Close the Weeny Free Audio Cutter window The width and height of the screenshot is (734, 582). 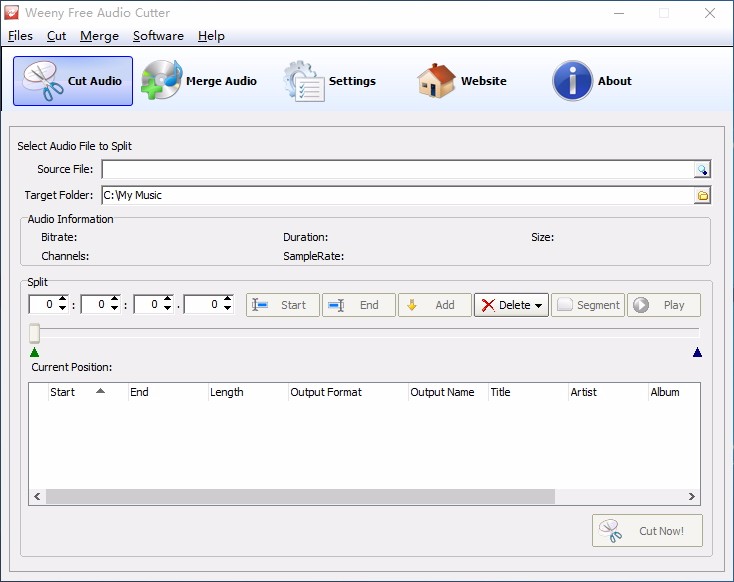[x=710, y=13]
